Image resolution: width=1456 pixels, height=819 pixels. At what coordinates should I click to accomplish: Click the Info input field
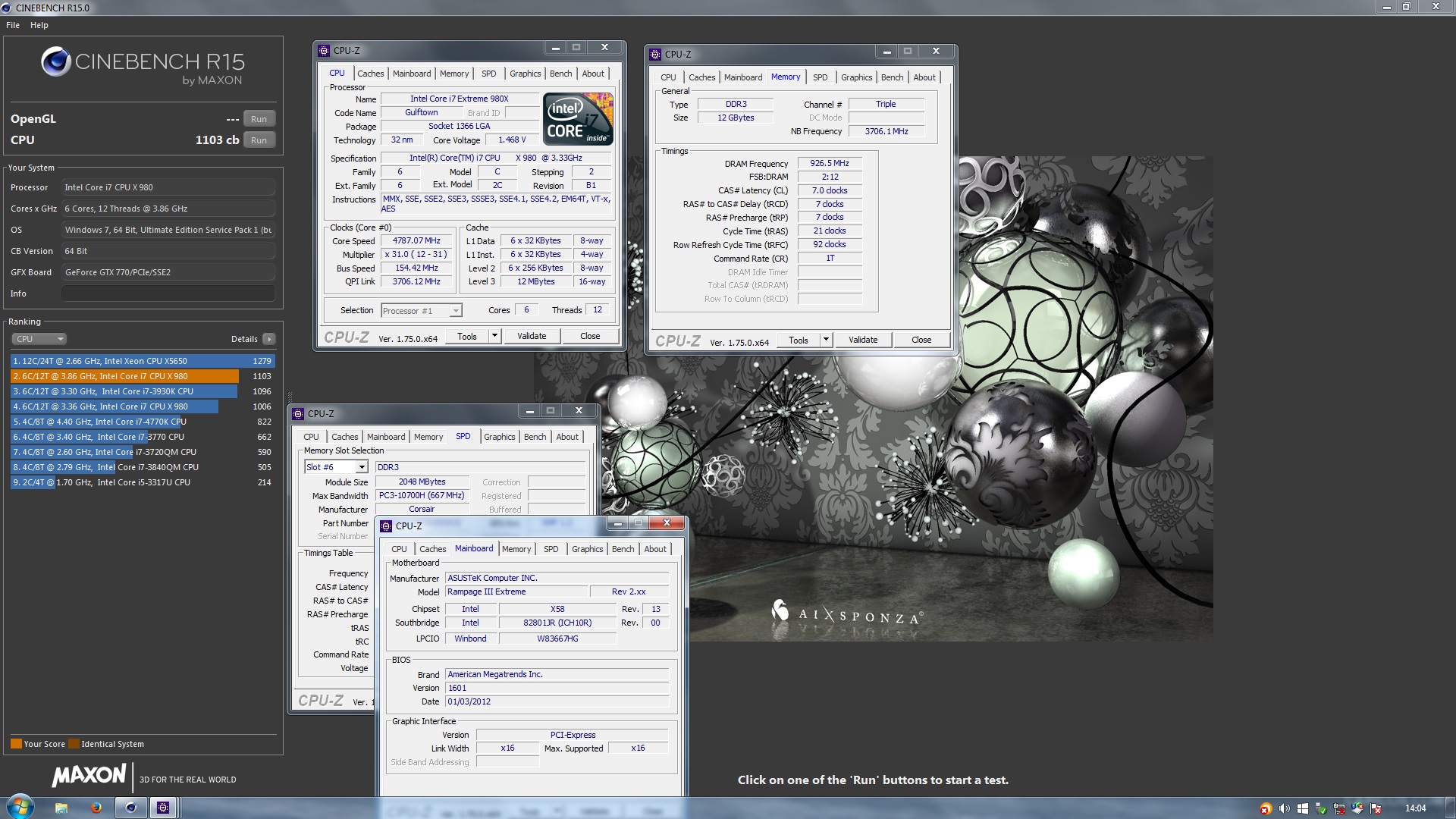[x=168, y=293]
